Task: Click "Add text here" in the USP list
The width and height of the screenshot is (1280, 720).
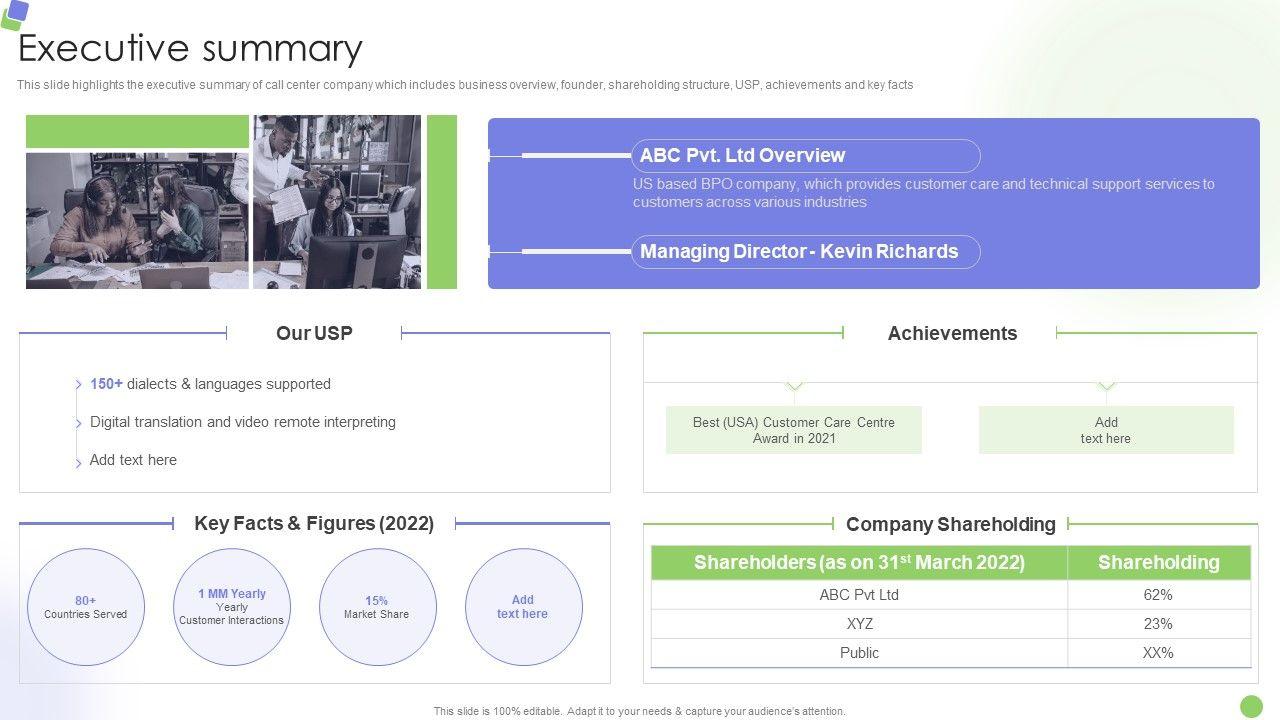Action: (133, 460)
